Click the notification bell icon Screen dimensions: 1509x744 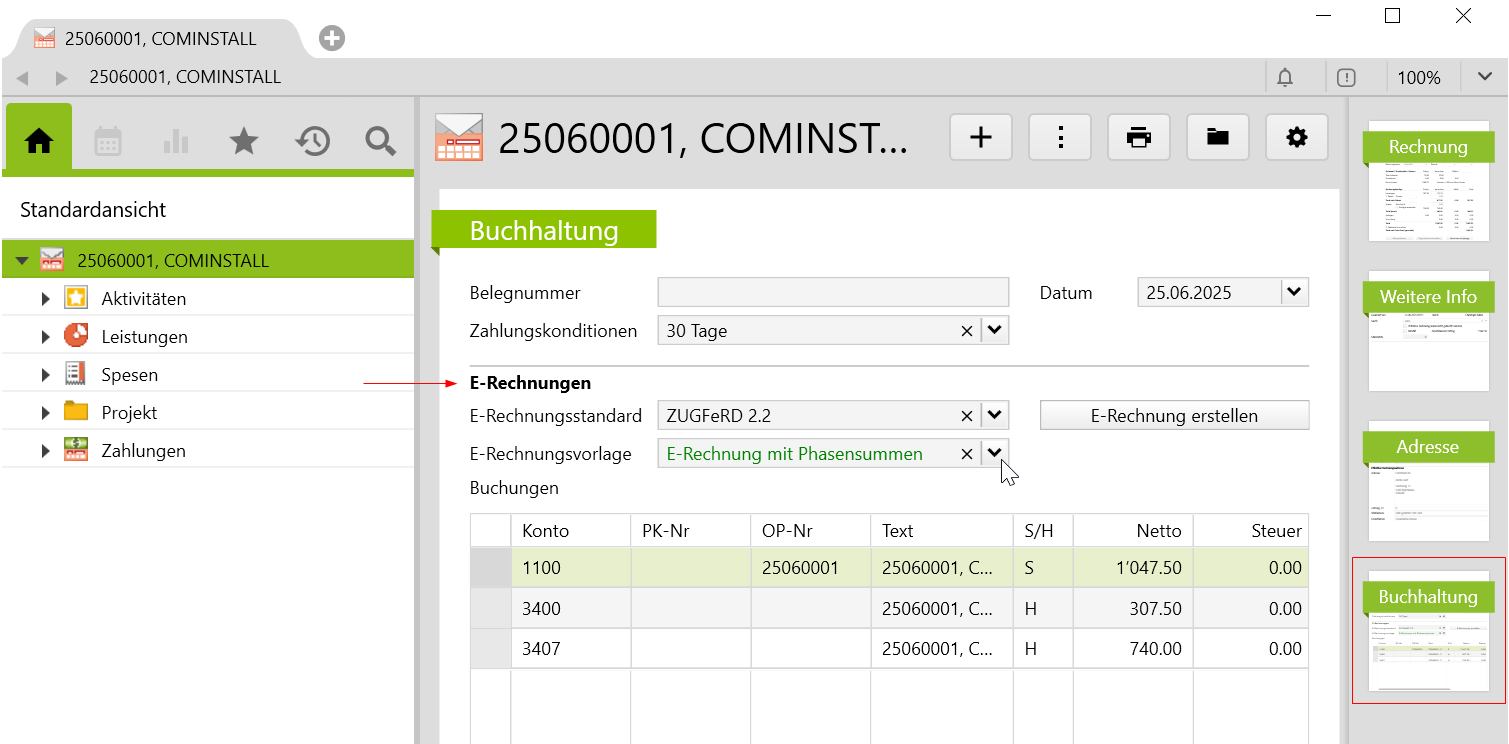[1285, 78]
